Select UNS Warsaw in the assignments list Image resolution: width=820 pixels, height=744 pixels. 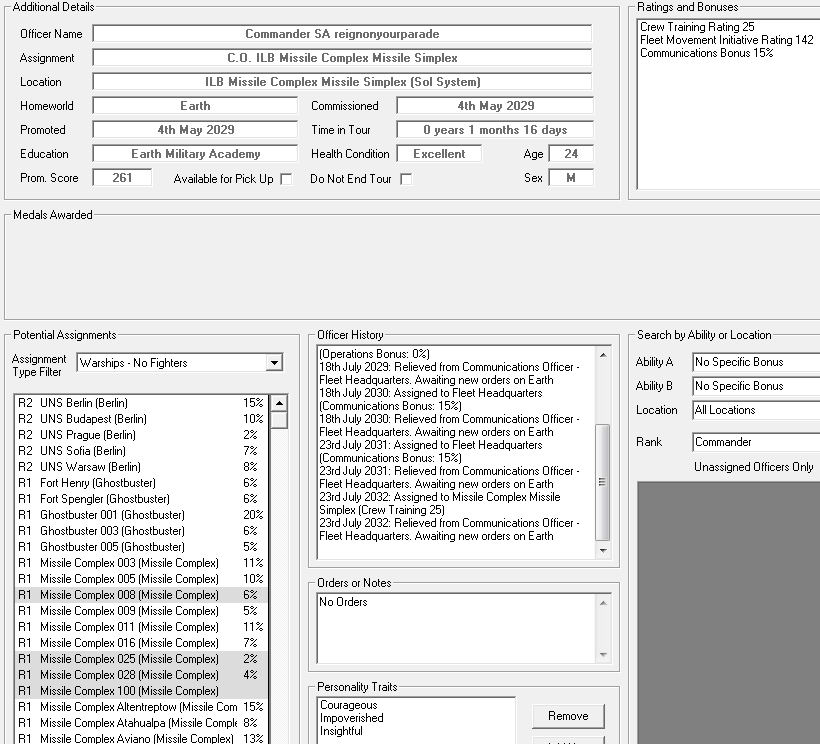click(141, 467)
